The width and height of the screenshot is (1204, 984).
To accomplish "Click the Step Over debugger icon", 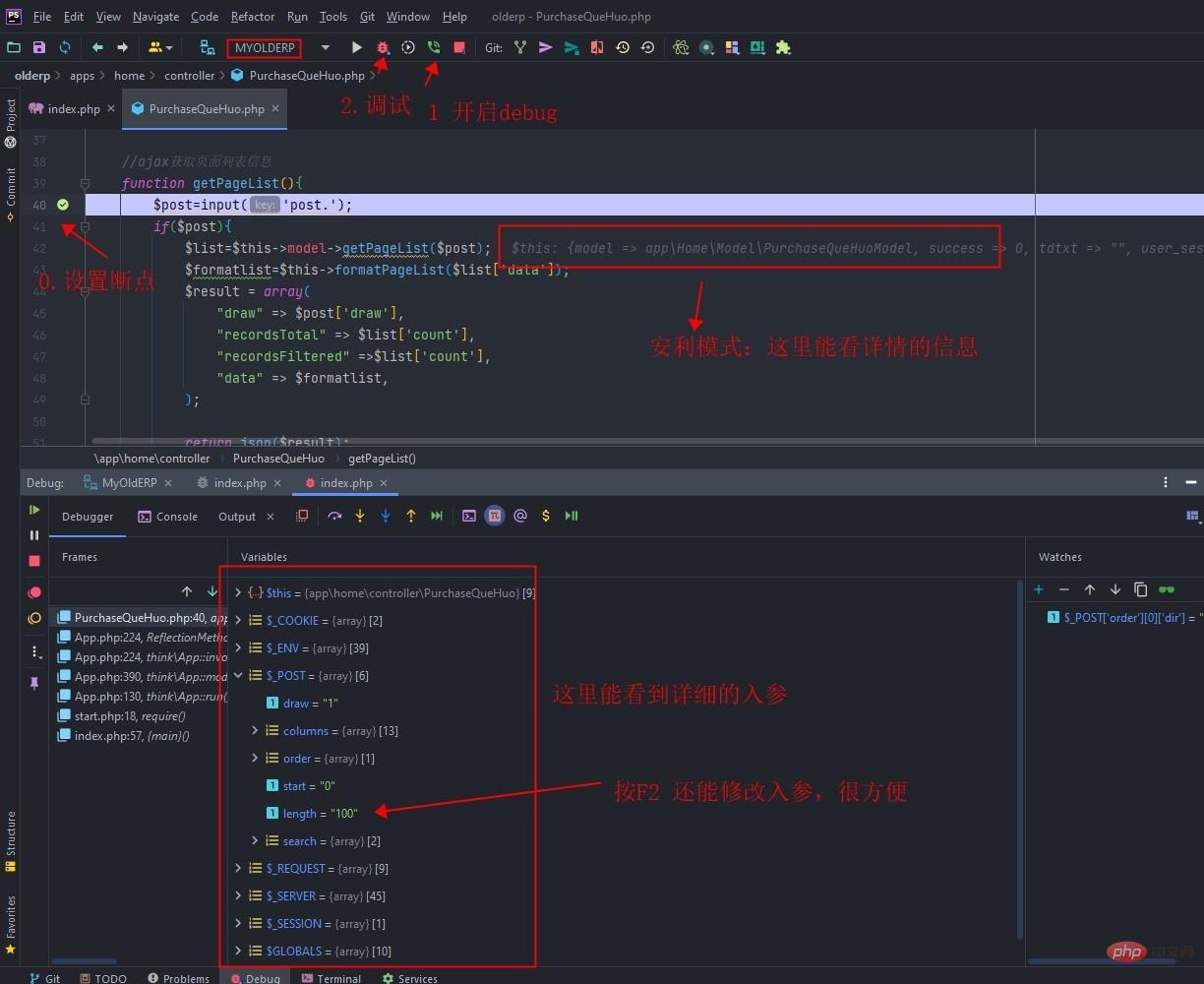I will (334, 516).
